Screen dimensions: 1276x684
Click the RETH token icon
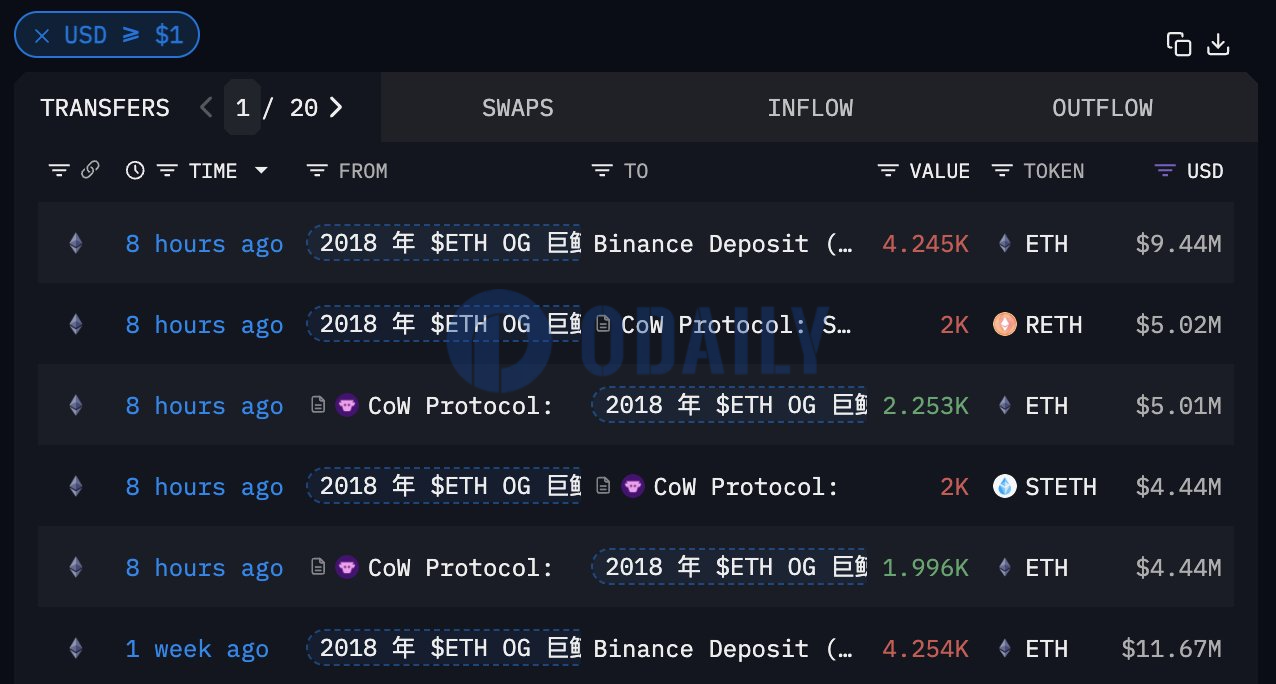pyautogui.click(x=1005, y=325)
